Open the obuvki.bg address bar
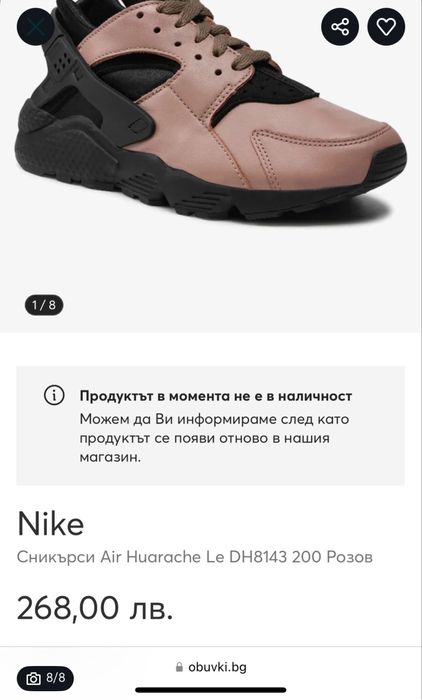The width and height of the screenshot is (422, 700). 211,667
